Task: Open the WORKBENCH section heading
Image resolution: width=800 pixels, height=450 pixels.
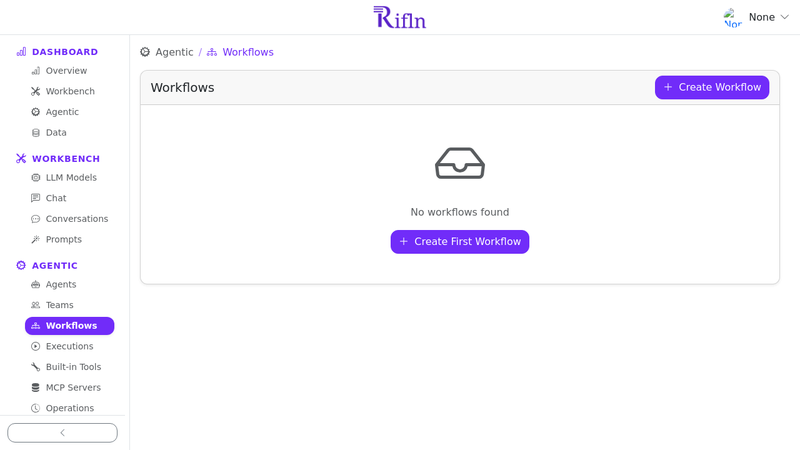Action: pyautogui.click(x=66, y=159)
